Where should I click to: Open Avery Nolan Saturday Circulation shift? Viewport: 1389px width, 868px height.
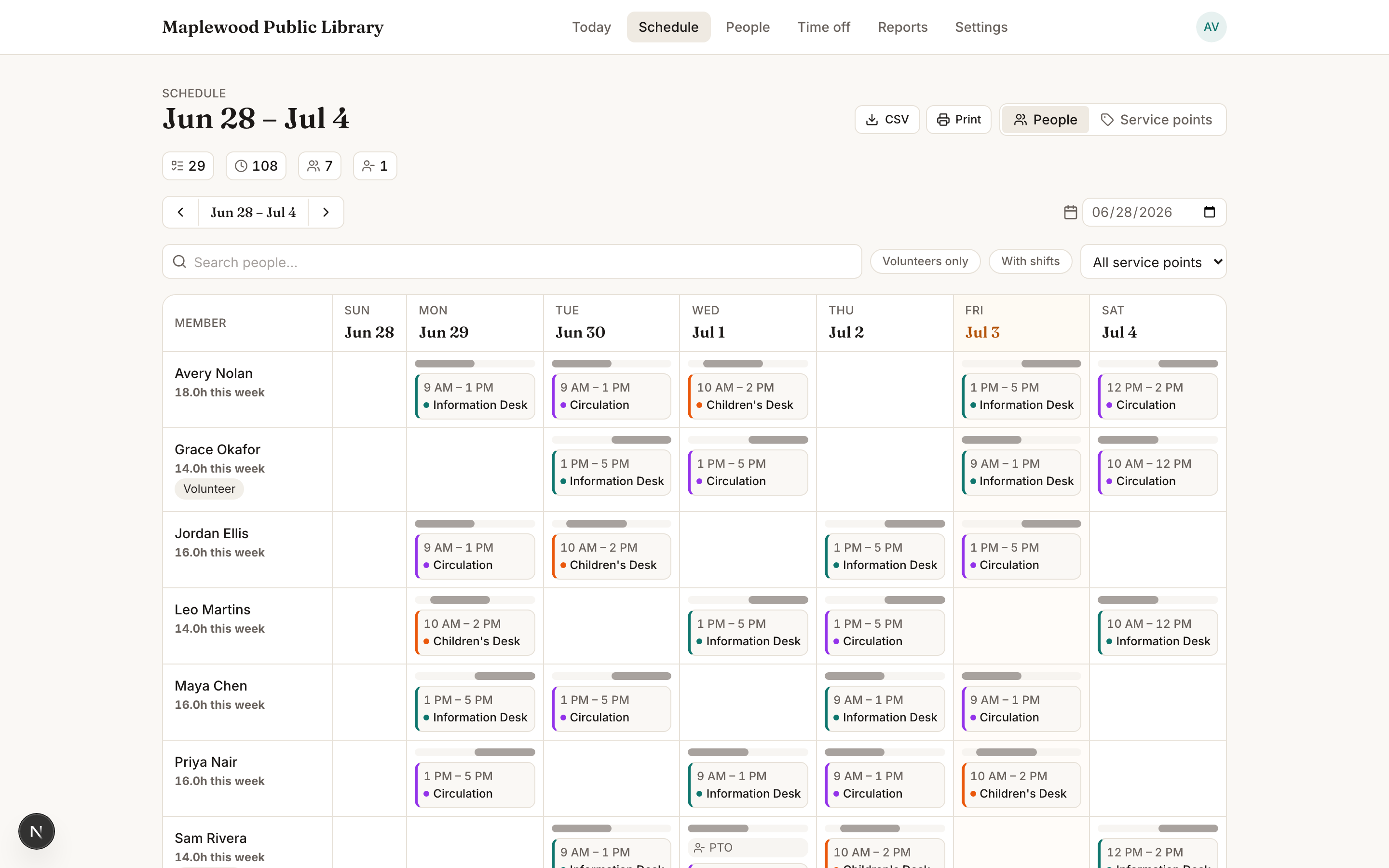[x=1157, y=396]
